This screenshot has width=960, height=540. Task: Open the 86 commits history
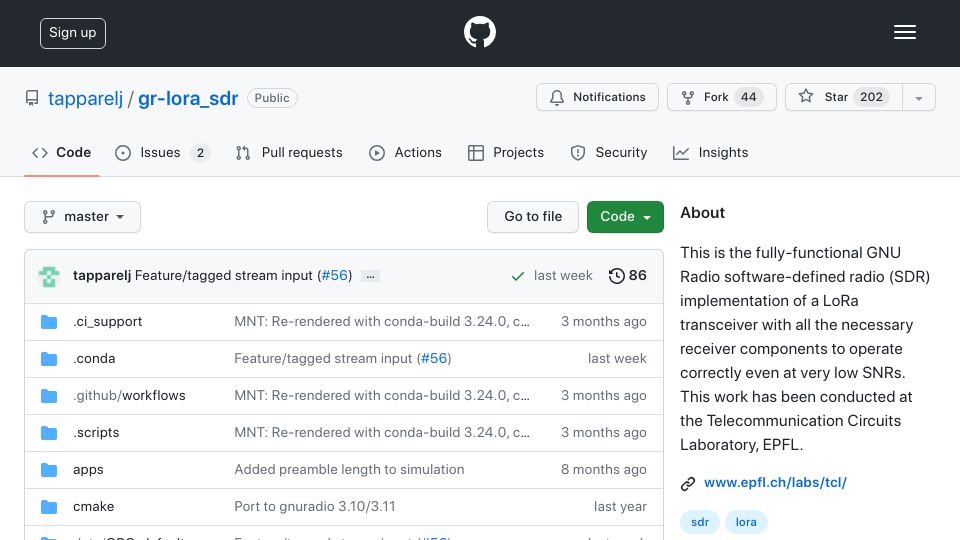click(x=628, y=276)
